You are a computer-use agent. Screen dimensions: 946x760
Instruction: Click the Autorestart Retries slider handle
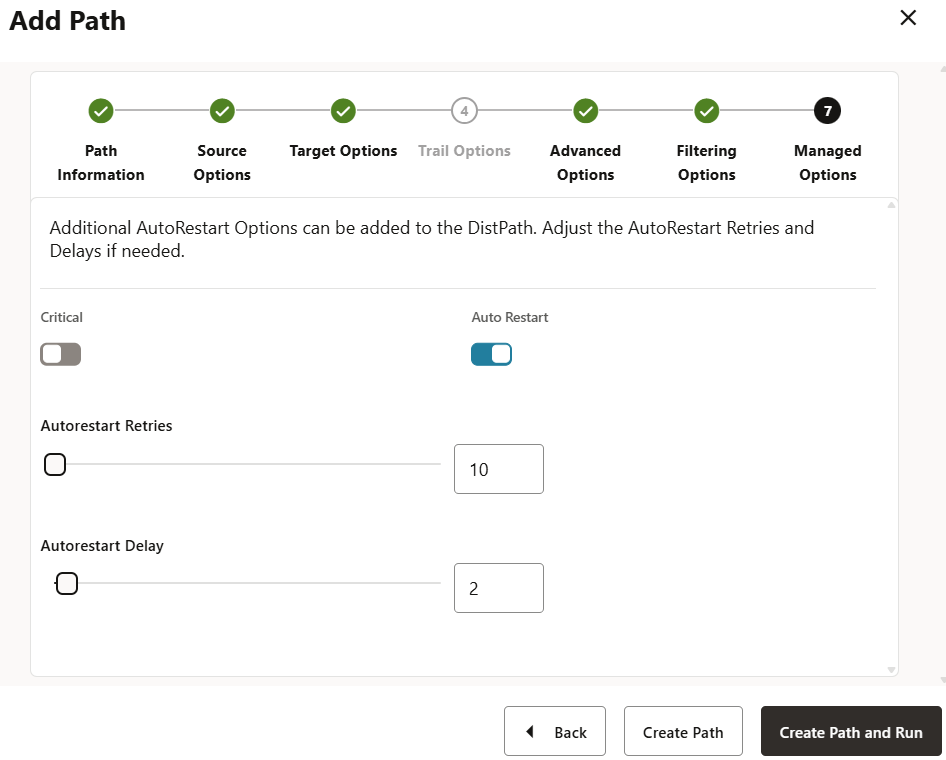coord(55,465)
